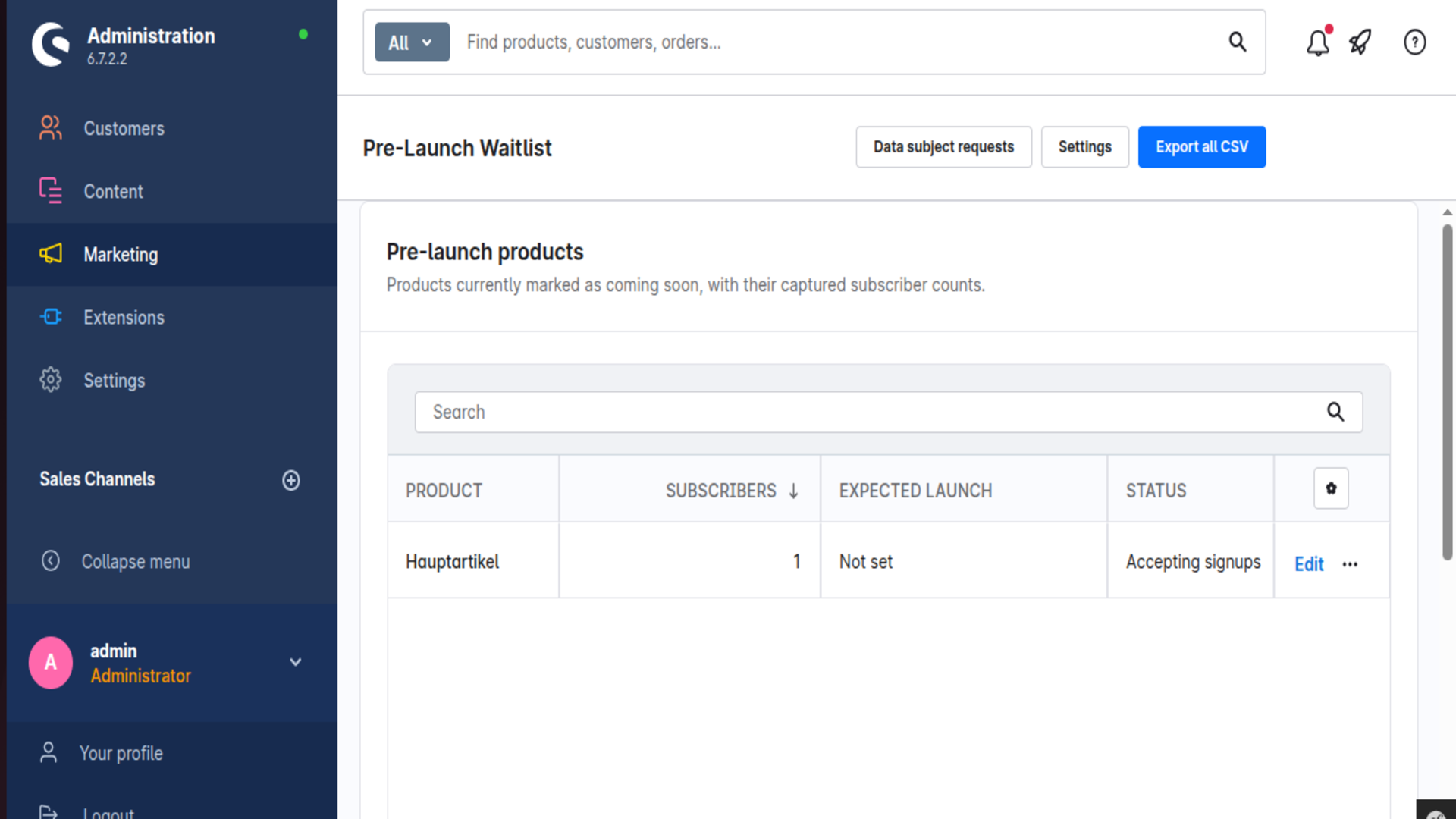Click the online status green dot

[303, 34]
